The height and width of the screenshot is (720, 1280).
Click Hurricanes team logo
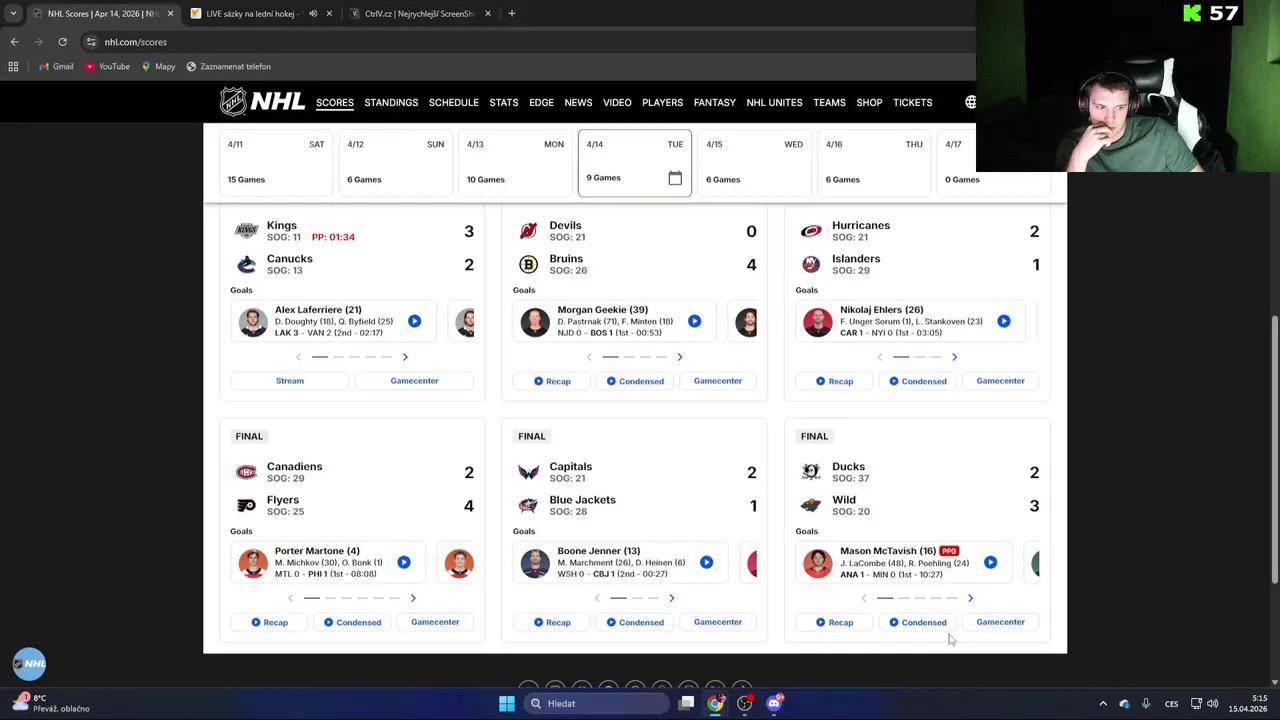811,231
